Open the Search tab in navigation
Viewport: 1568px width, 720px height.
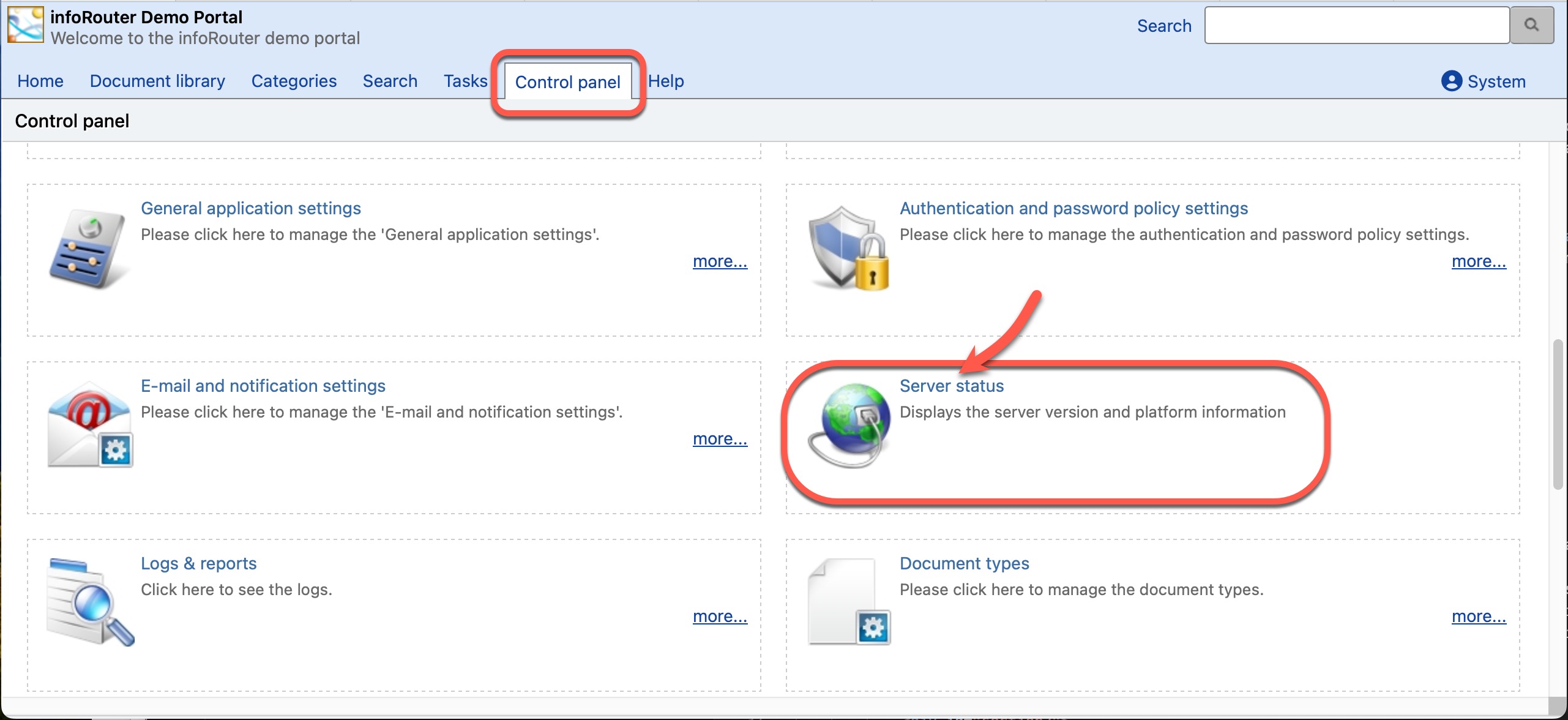[390, 81]
